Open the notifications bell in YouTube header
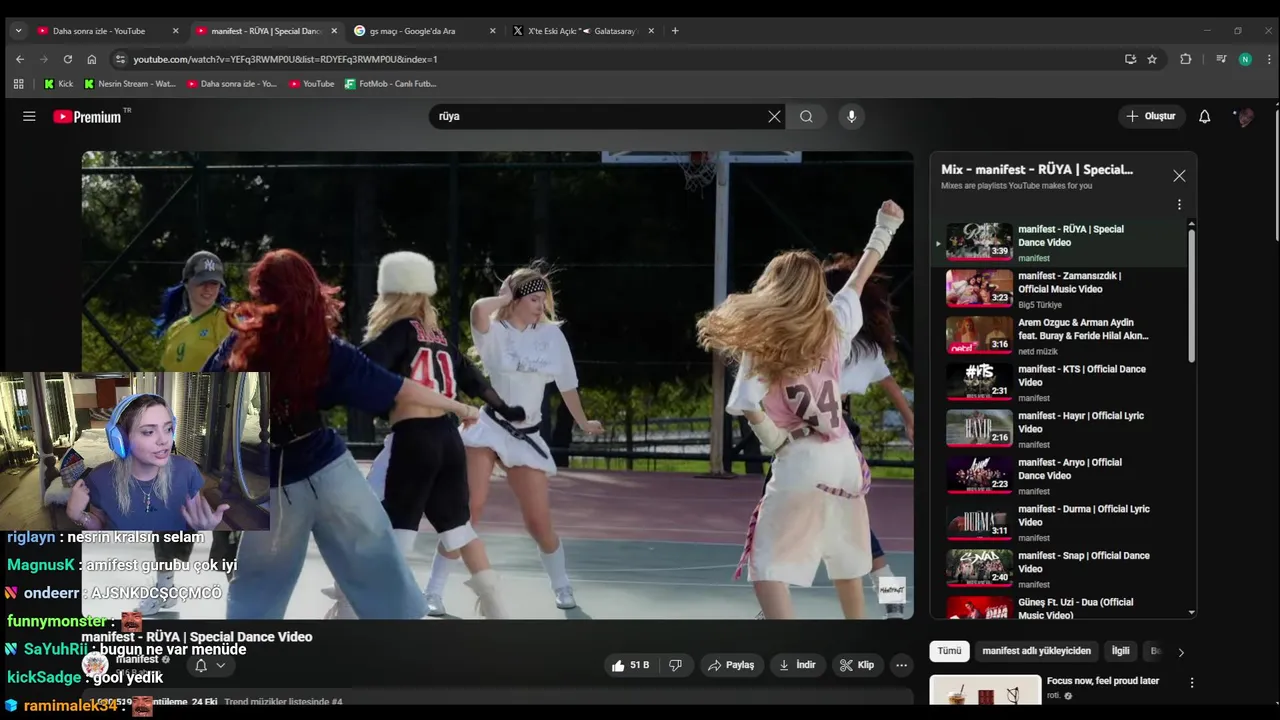 tap(1204, 116)
